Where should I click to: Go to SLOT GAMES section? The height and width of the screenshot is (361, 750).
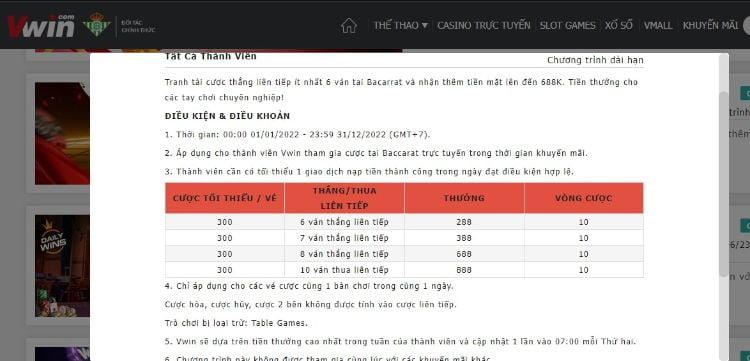tap(567, 25)
